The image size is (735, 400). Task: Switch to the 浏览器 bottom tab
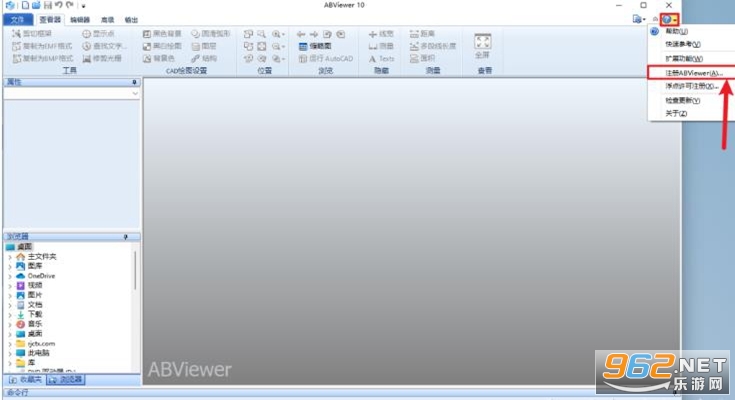66,379
